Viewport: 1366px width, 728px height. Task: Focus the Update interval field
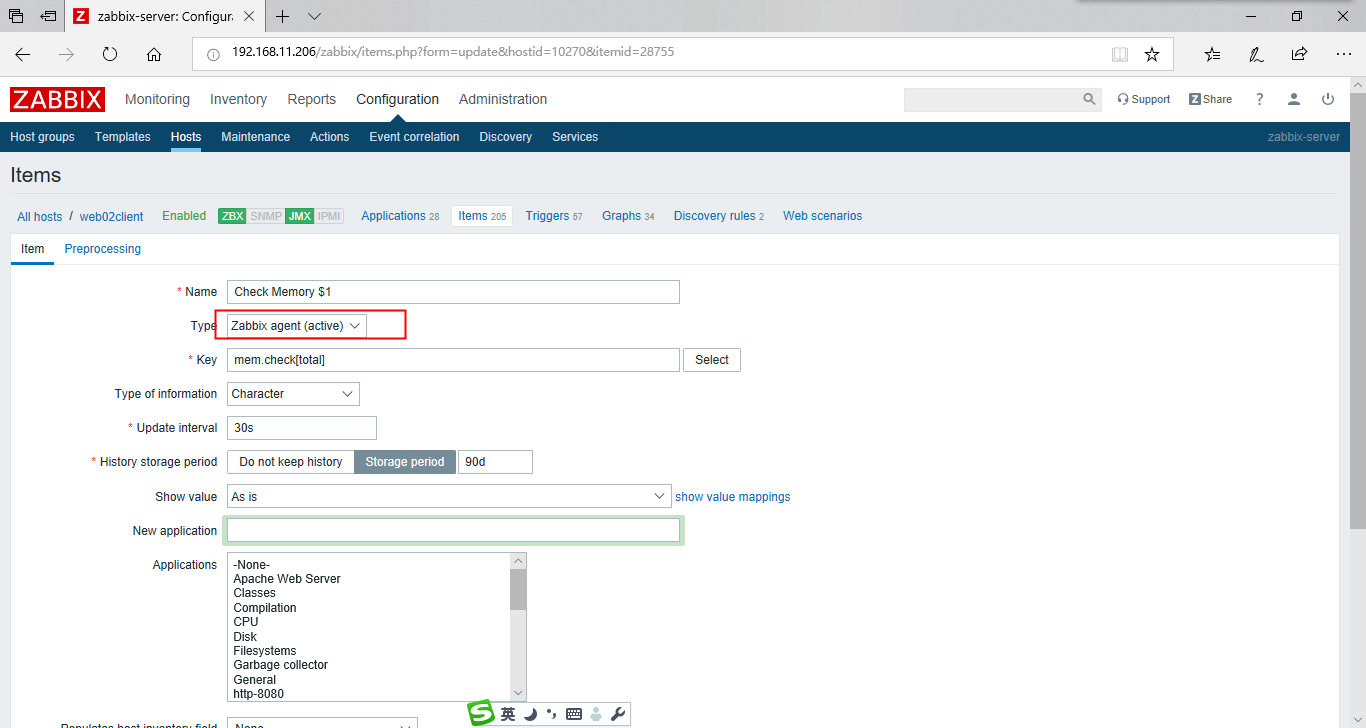coord(302,428)
